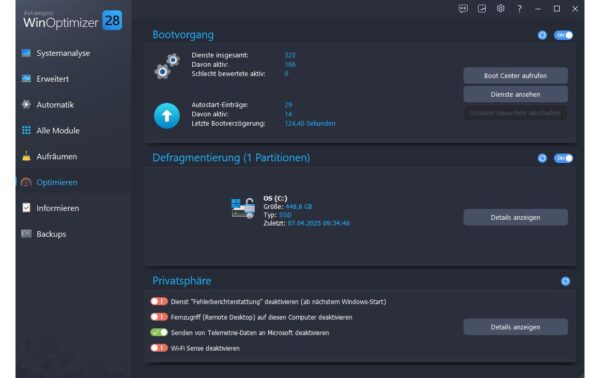Image resolution: width=600 pixels, height=378 pixels.
Task: Click Boot Center aufrufen button
Action: click(515, 75)
